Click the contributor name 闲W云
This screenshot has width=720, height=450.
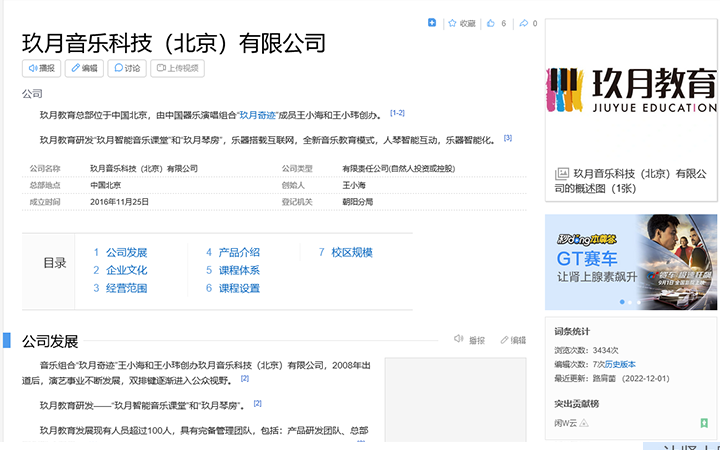(x=565, y=423)
